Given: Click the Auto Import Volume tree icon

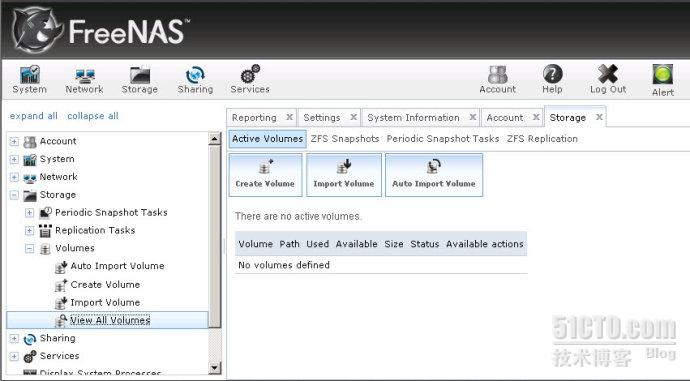Looking at the screenshot, I should click(x=61, y=267).
